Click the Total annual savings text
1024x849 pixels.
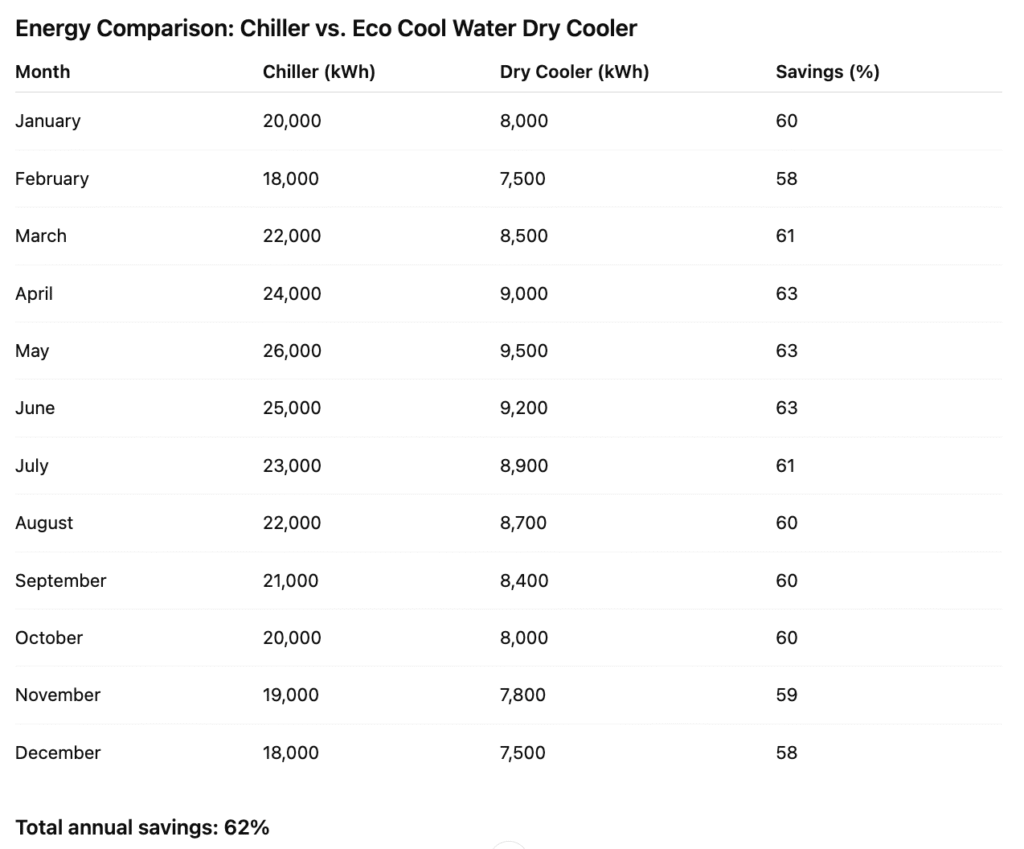point(142,828)
